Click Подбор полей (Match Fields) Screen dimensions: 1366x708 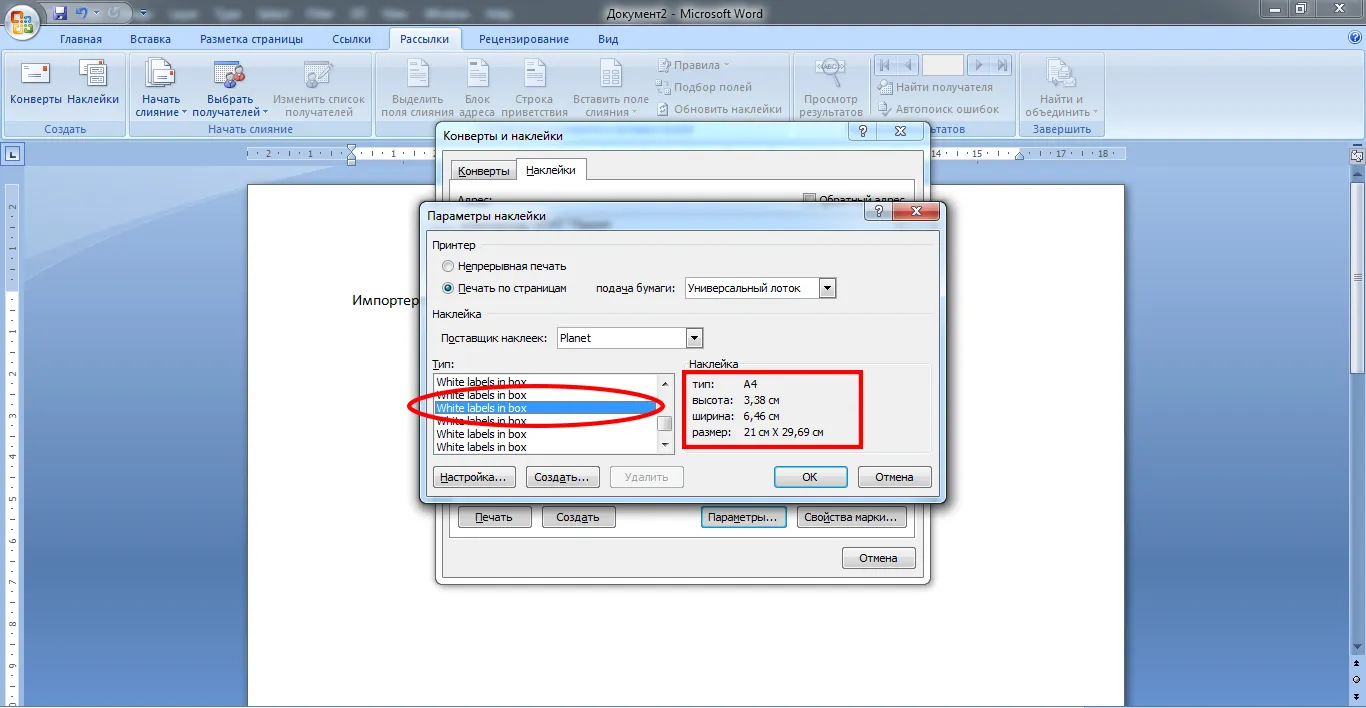[x=704, y=87]
